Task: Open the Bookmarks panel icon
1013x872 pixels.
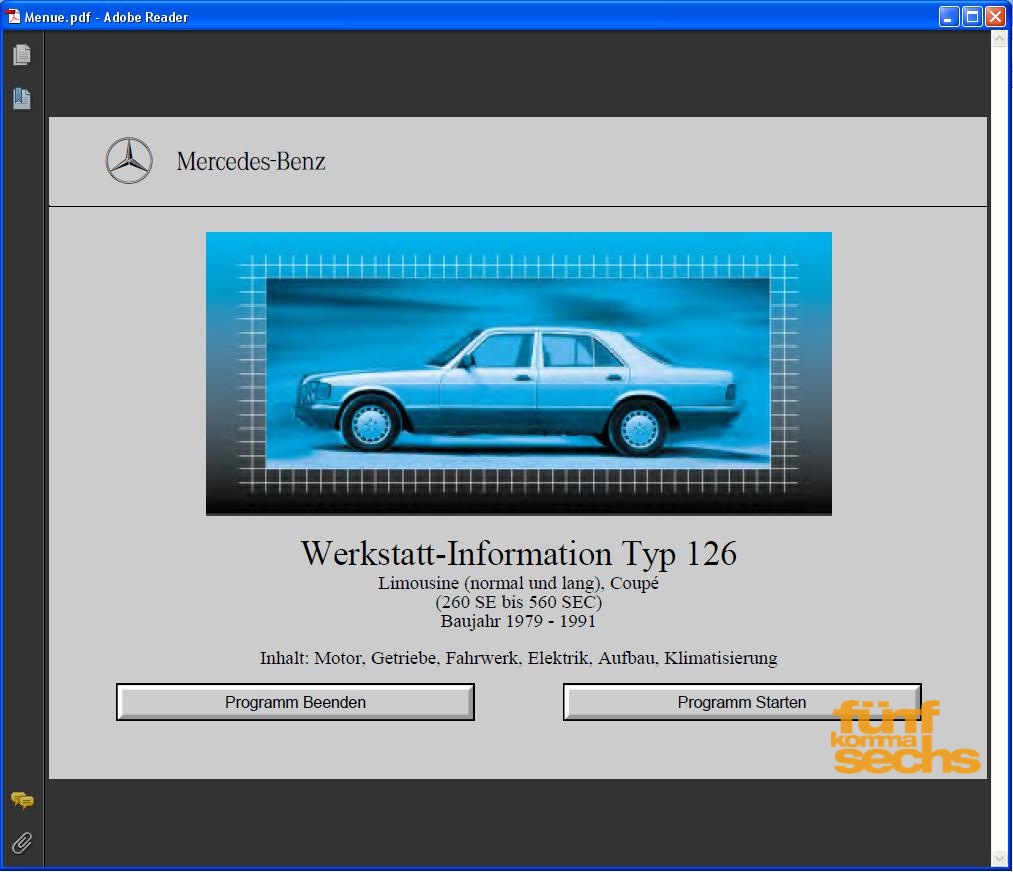Action: click(21, 99)
